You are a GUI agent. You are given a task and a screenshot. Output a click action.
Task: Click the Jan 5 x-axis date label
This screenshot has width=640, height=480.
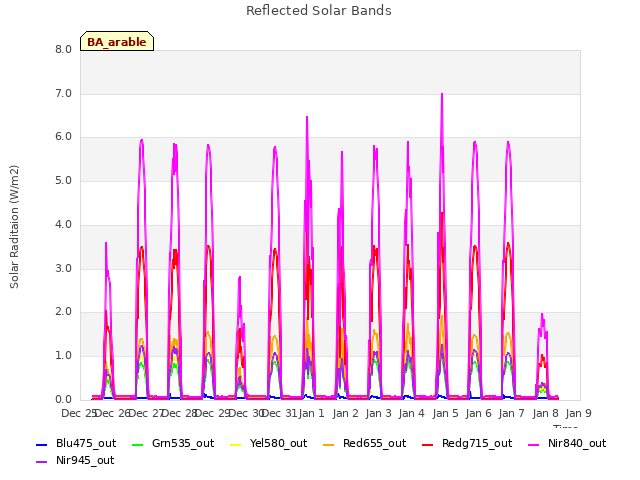click(x=445, y=413)
